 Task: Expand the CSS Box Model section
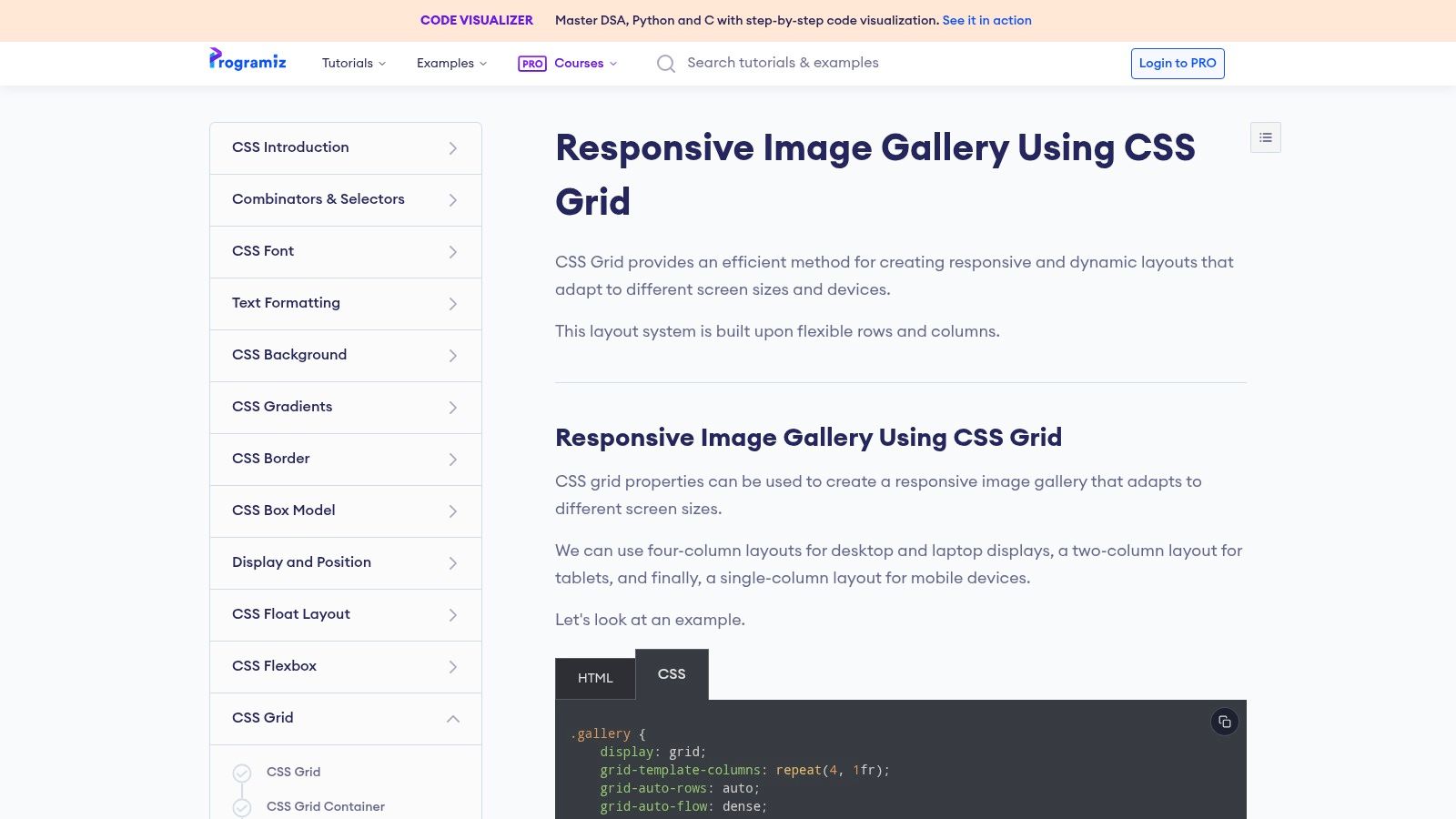click(x=346, y=511)
